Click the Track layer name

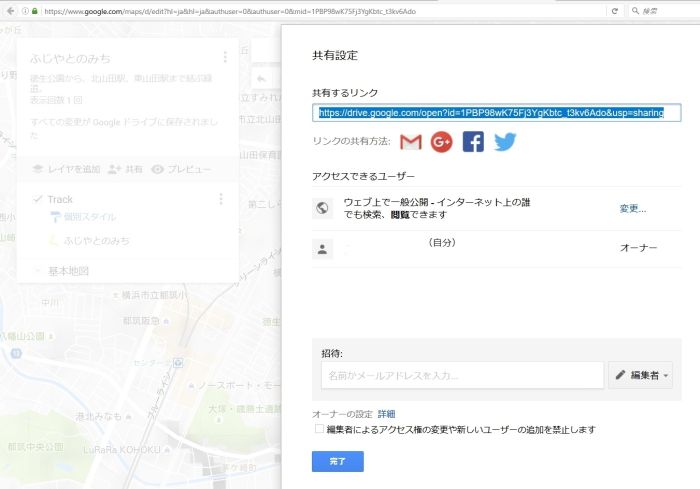[x=60, y=199]
